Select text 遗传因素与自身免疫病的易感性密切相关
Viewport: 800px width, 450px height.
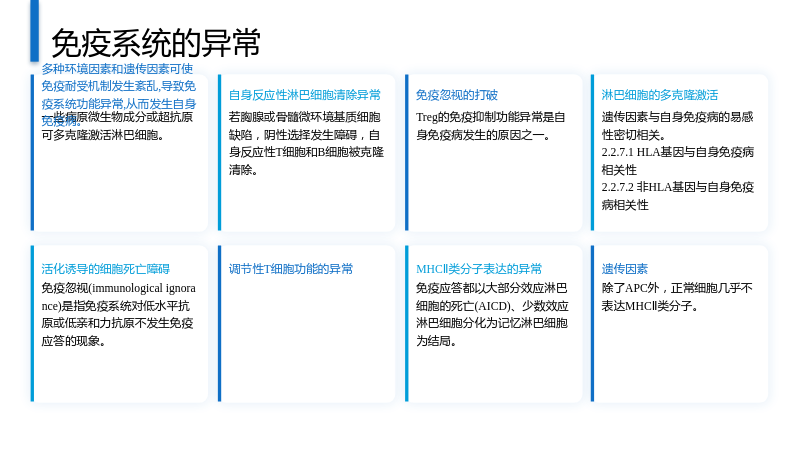(678, 126)
